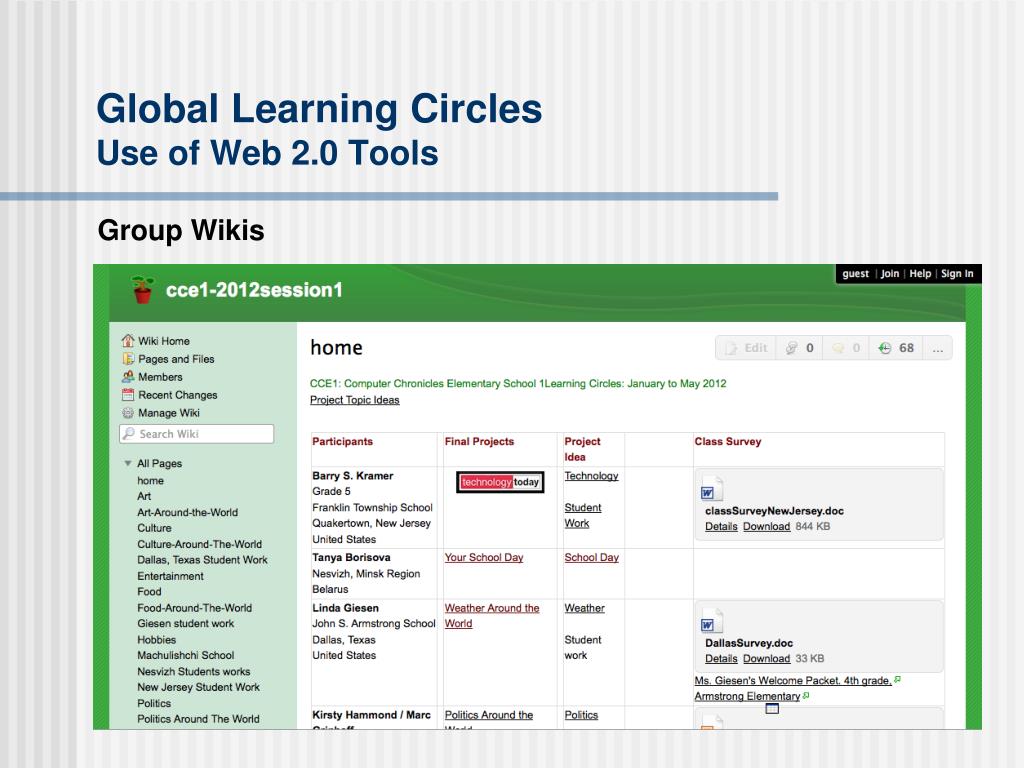1024x768 pixels.
Task: Open Student Work link in Kramer row
Action: pos(583,515)
